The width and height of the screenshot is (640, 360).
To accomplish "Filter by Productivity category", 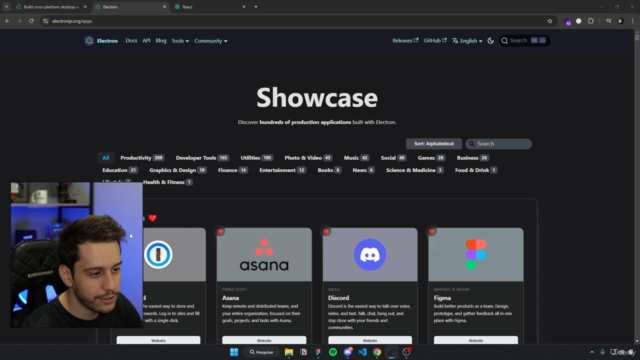I will coord(142,158).
